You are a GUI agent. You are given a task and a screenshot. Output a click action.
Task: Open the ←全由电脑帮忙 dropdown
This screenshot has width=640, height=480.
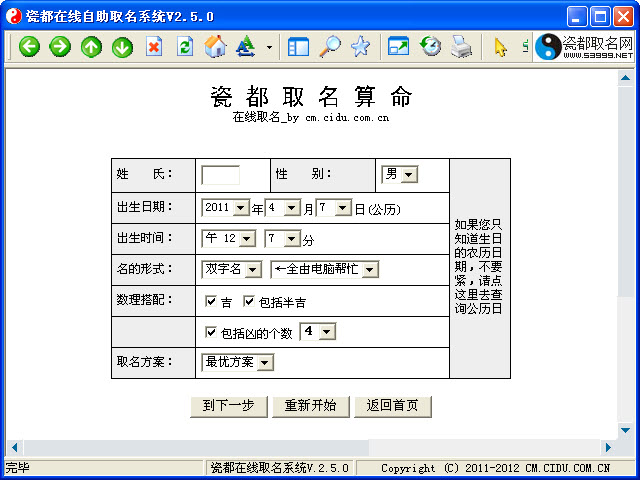coord(324,269)
